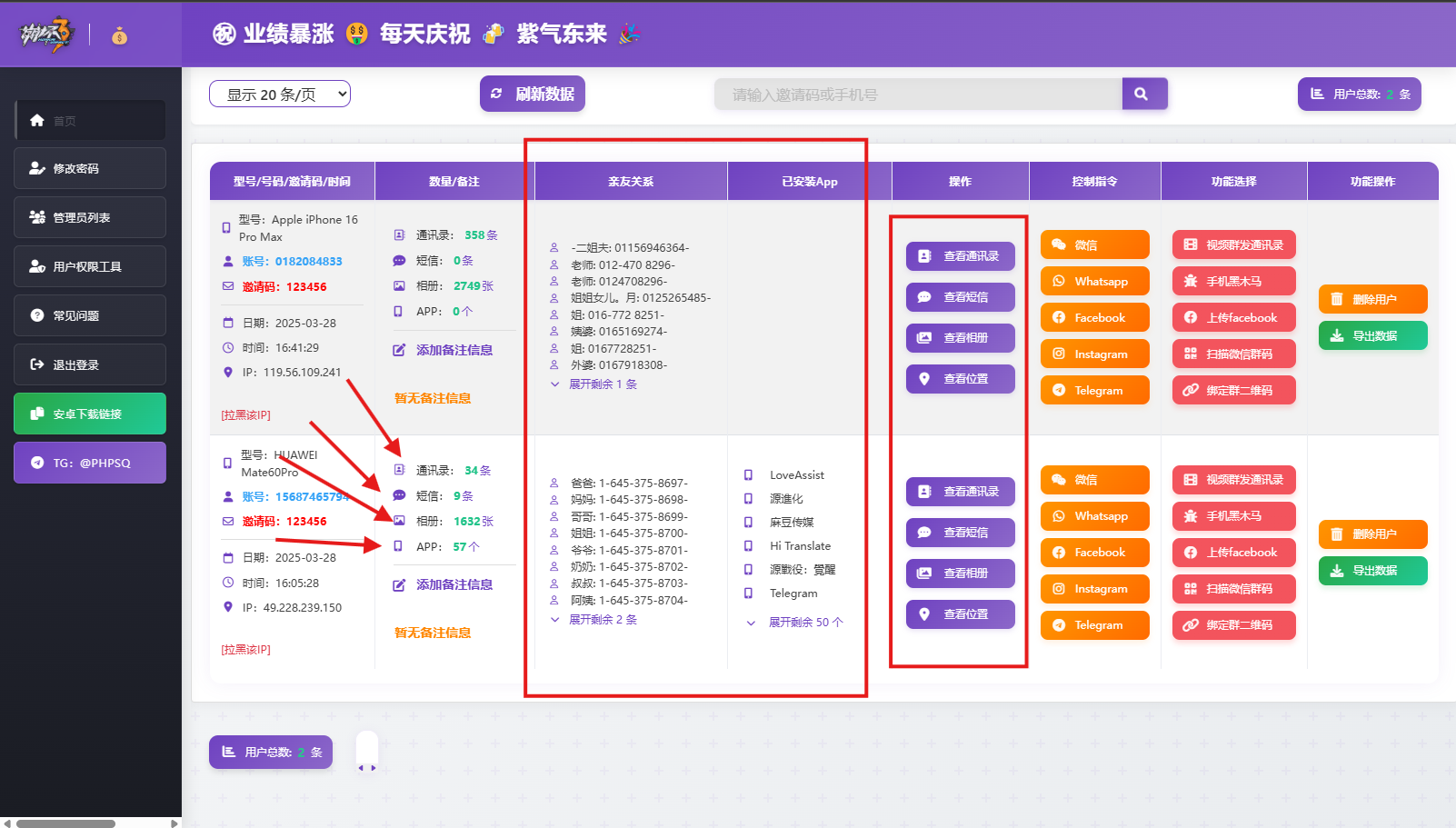The image size is (1456, 828).
Task: Open WeChat control for the iPhone user
Action: pos(1094,244)
